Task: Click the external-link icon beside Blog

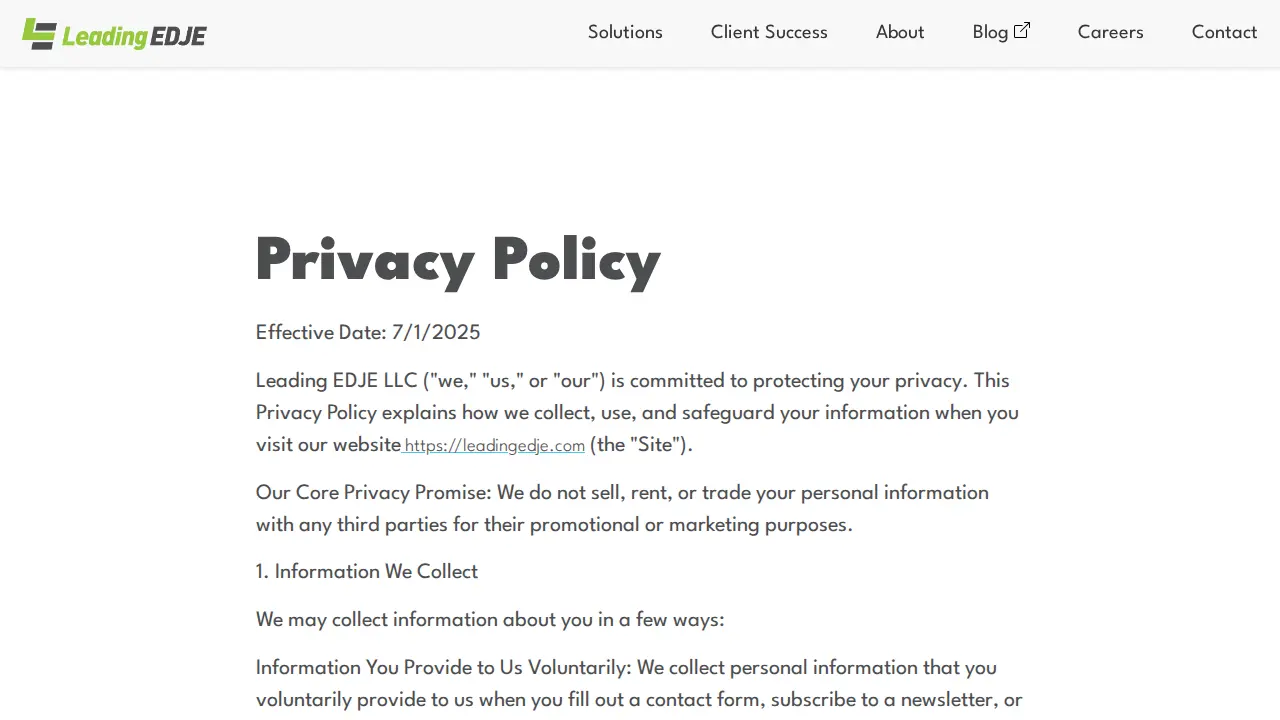Action: [x=1022, y=31]
